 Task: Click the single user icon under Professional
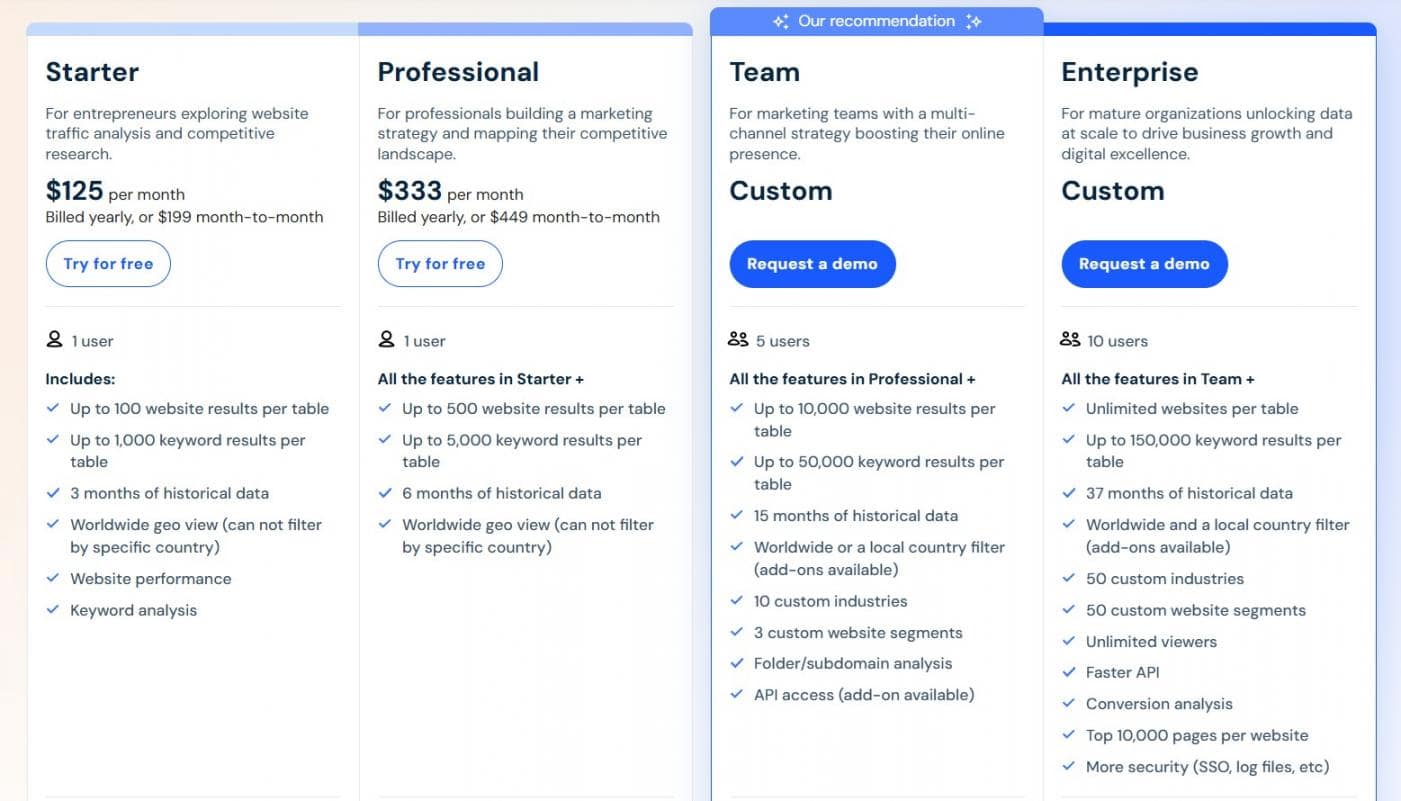[386, 340]
